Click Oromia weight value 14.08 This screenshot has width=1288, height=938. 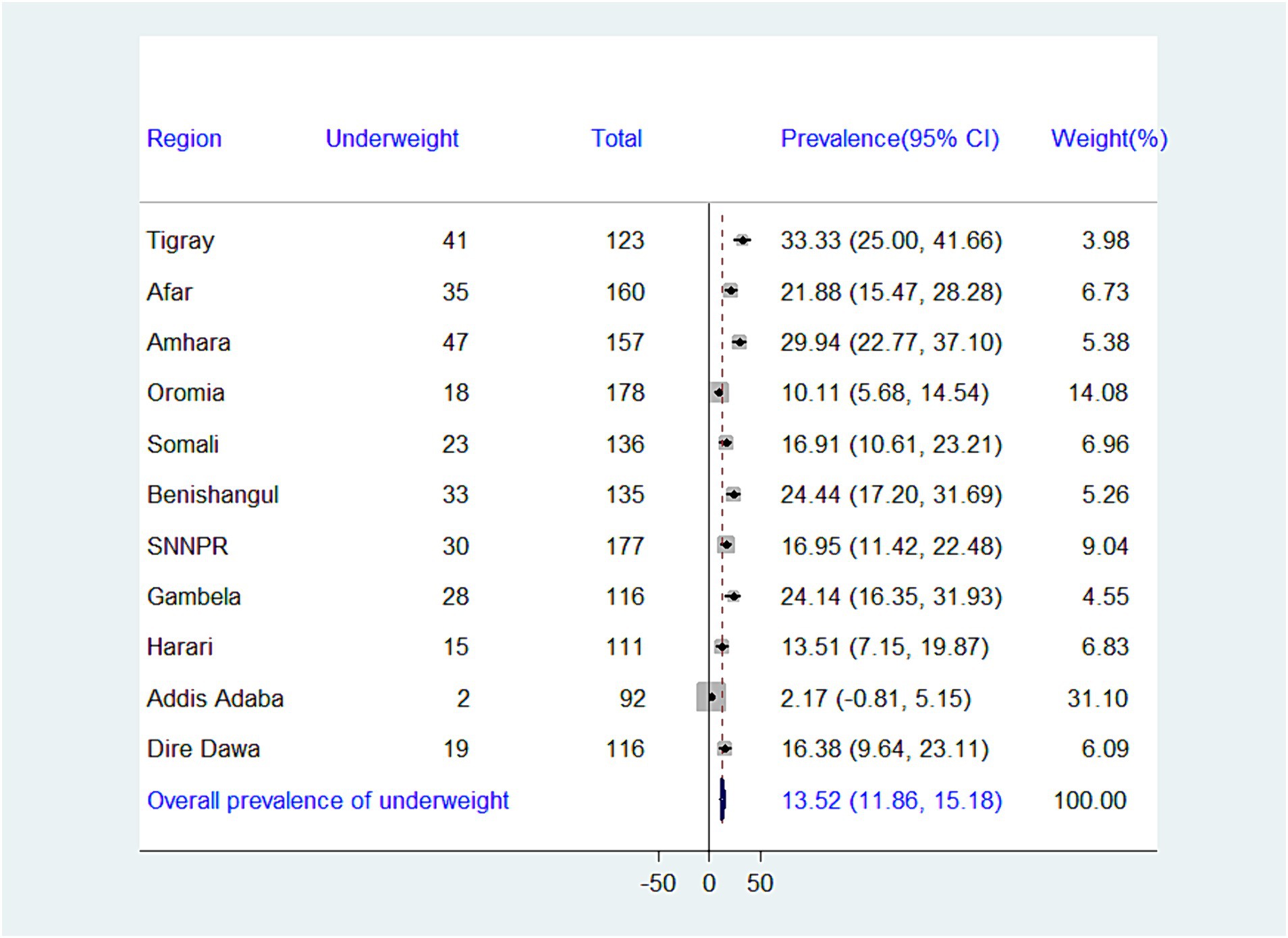pyautogui.click(x=1098, y=393)
